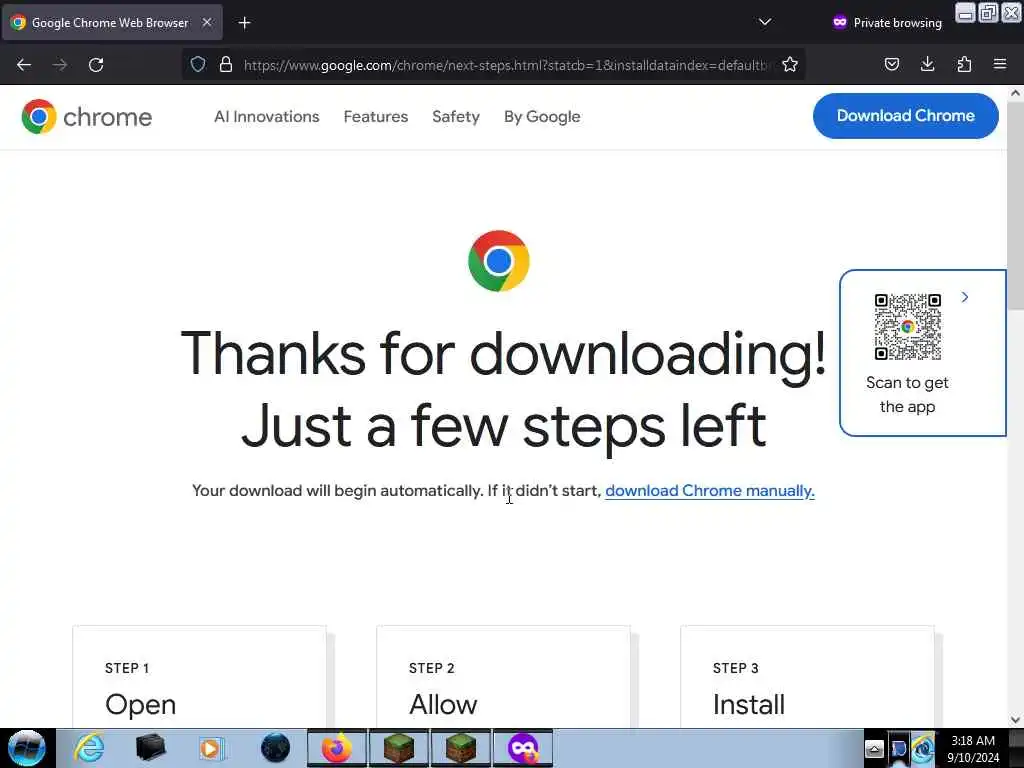Click the QR code image

point(907,327)
